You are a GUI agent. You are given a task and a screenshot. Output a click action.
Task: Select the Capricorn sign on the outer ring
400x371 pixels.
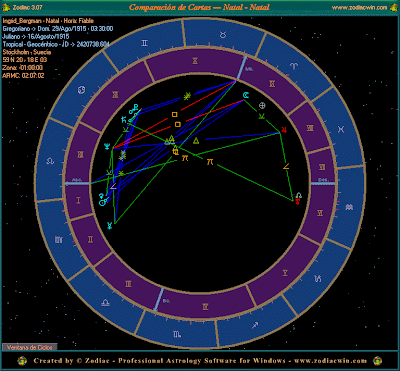click(x=319, y=278)
